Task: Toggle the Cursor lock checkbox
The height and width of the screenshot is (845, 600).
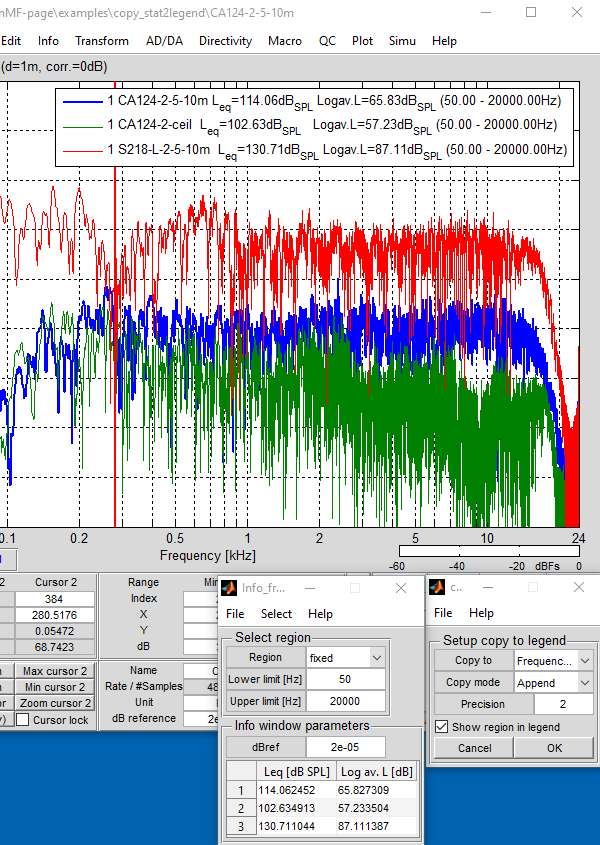Action: (x=23, y=720)
